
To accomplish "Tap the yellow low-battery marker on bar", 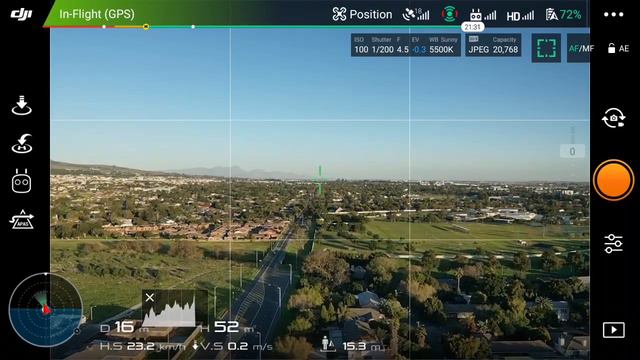I will [146, 27].
